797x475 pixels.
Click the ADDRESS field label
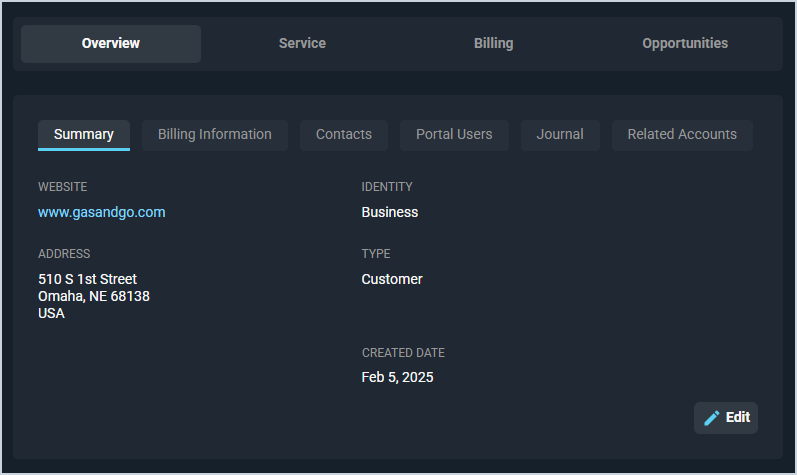click(x=64, y=254)
